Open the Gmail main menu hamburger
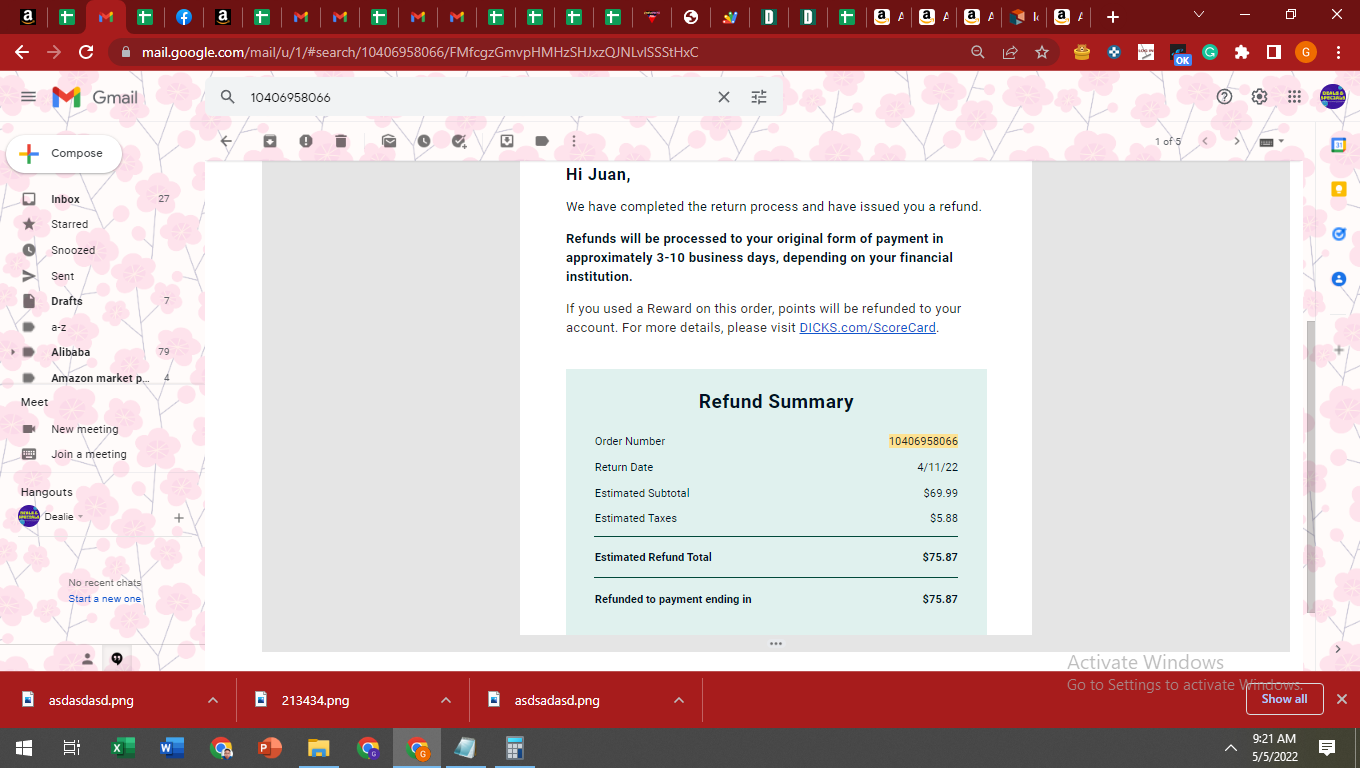This screenshot has height=768, width=1360. click(28, 97)
